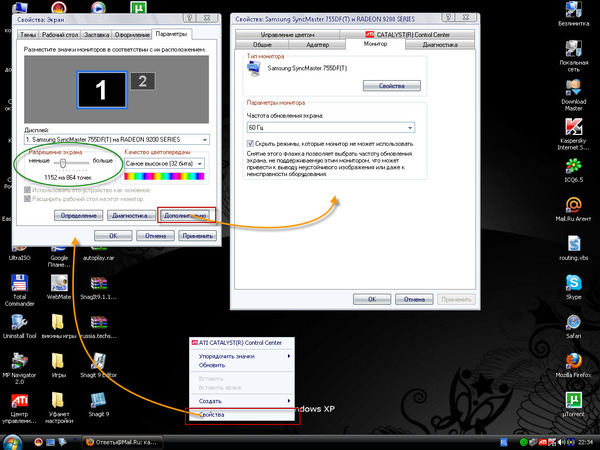Open the Total Commander desktop icon

point(19,284)
